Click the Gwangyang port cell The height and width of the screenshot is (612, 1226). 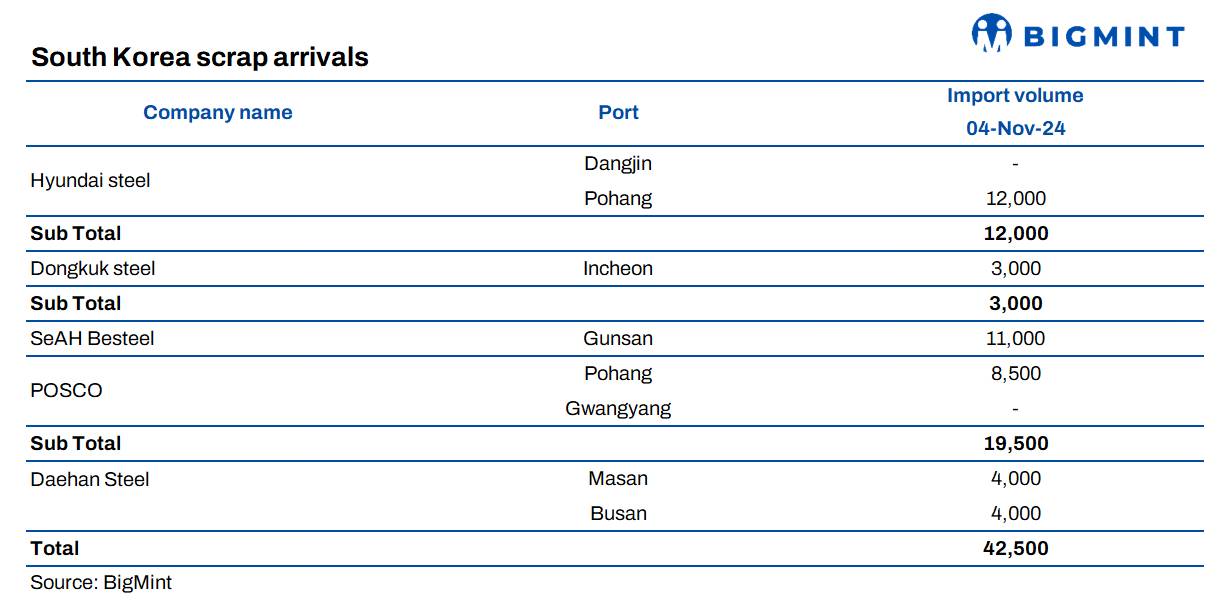point(618,408)
